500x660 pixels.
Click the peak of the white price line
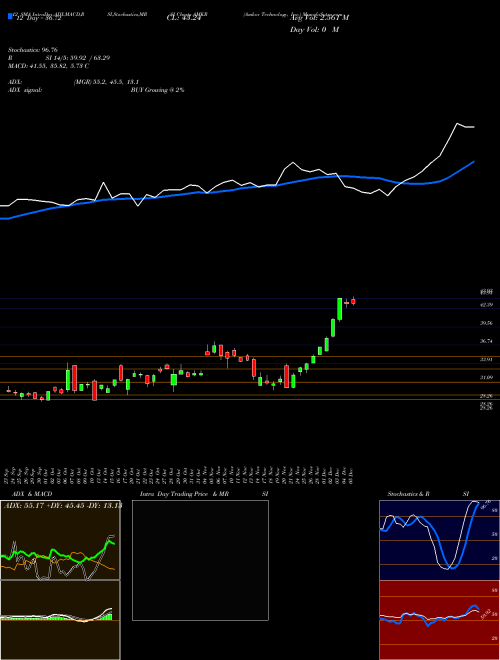pyautogui.click(x=457, y=123)
